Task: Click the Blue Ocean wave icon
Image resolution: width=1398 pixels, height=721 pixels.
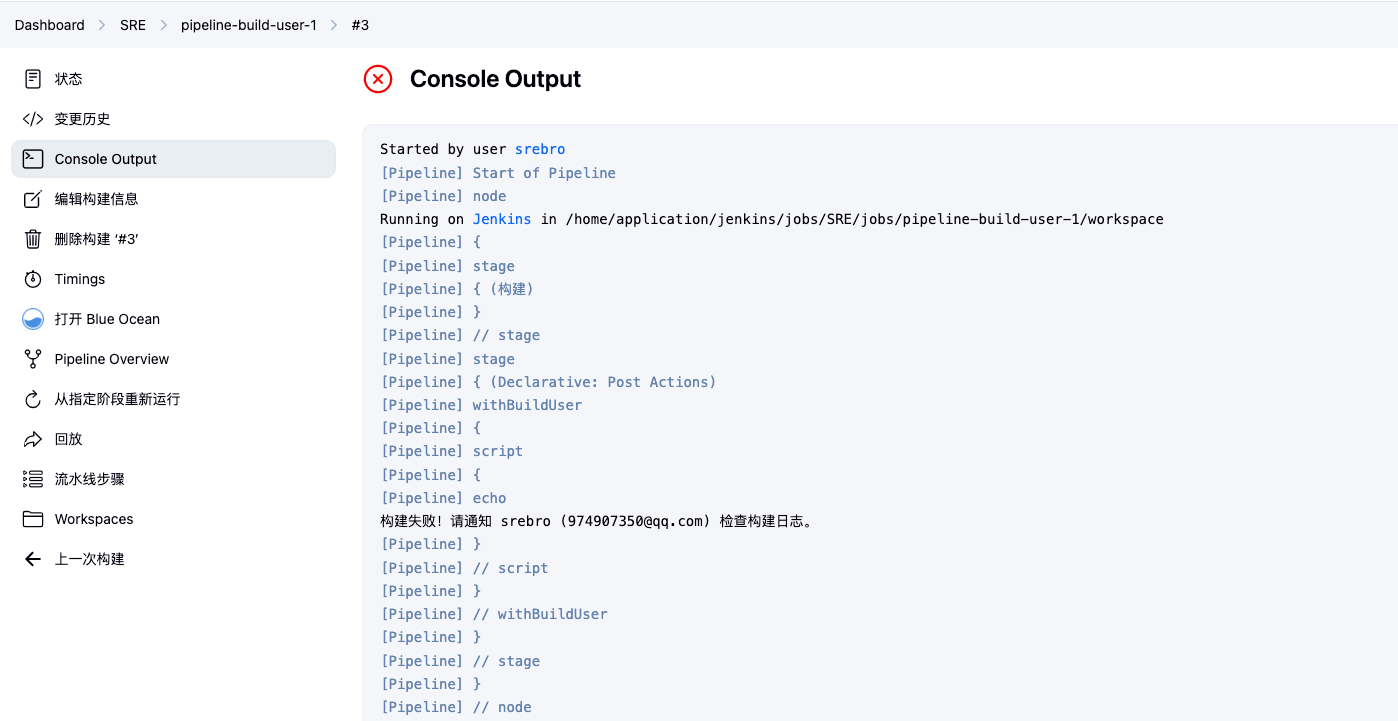Action: (x=33, y=319)
